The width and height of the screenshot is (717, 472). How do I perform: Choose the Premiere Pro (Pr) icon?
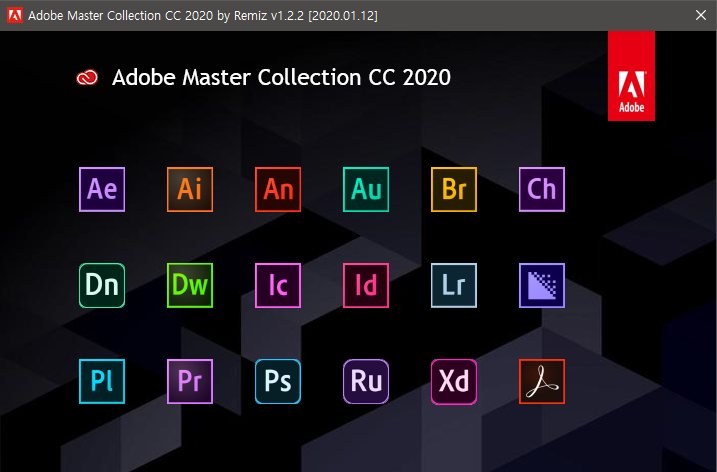[190, 381]
